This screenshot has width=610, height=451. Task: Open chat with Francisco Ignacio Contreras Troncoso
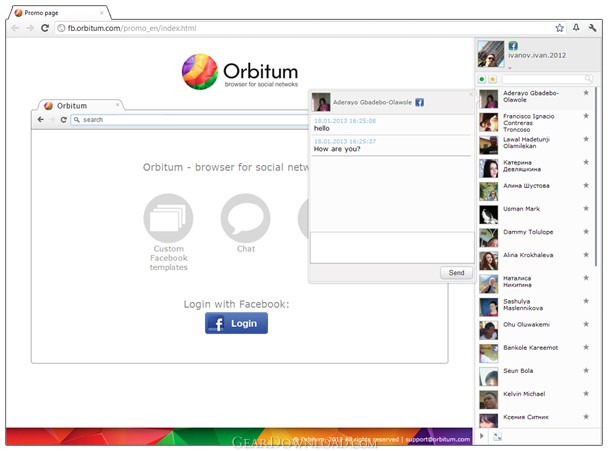tap(535, 122)
